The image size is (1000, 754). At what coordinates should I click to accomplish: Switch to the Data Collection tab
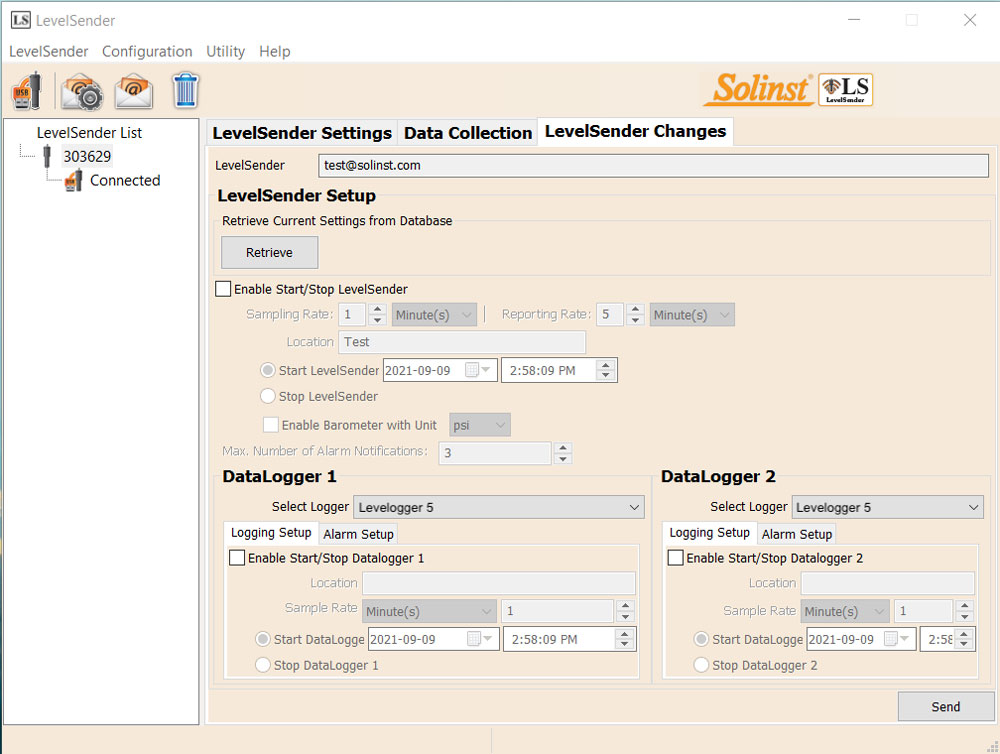pos(466,131)
